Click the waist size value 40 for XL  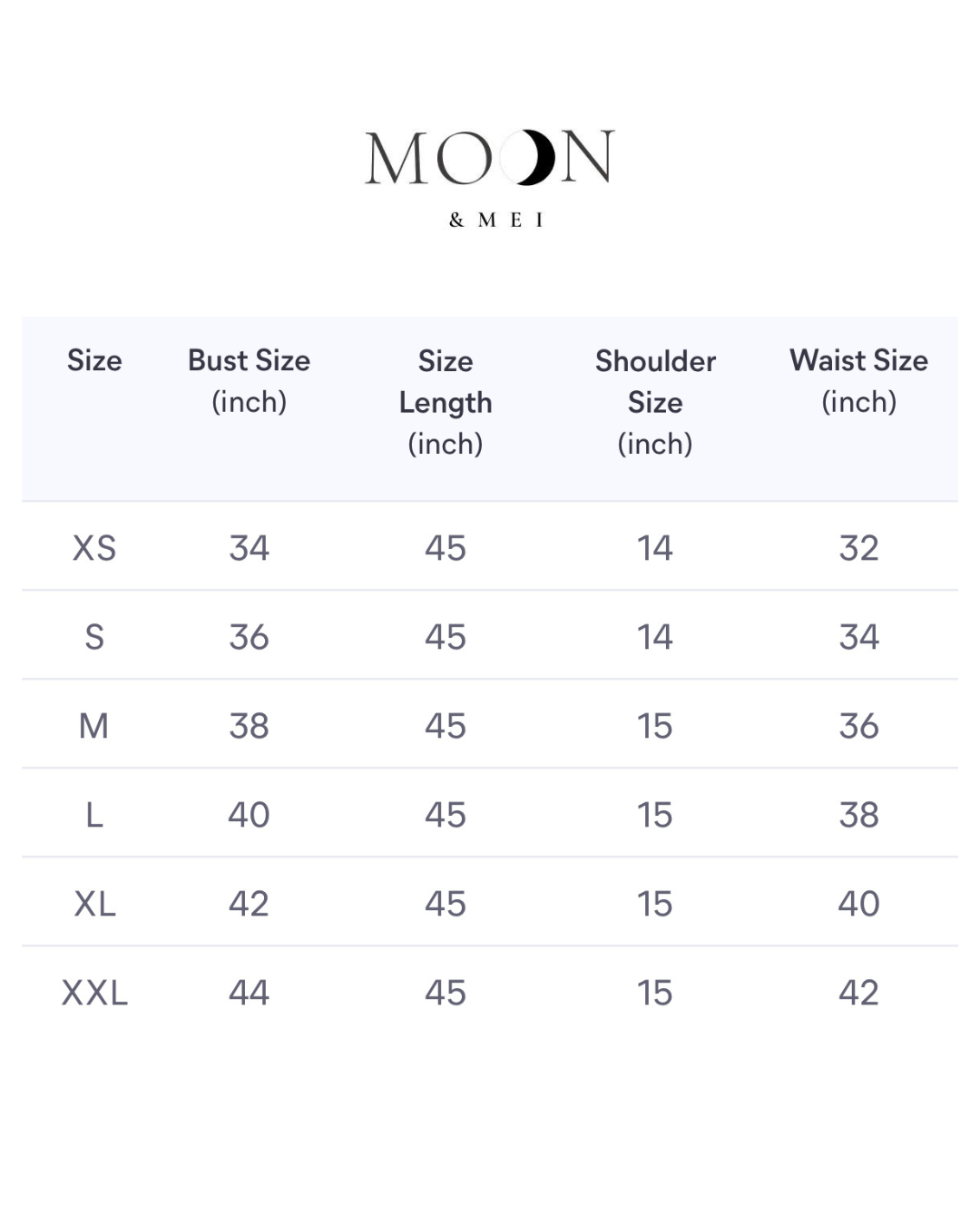(x=858, y=904)
